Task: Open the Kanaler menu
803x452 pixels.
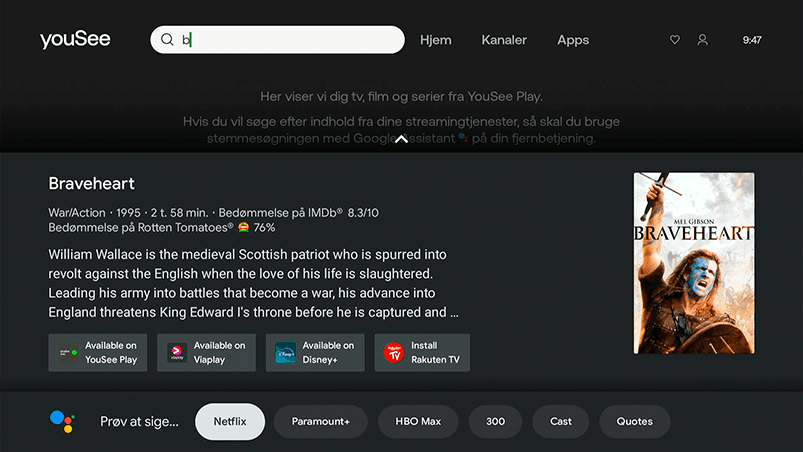Action: coord(504,40)
